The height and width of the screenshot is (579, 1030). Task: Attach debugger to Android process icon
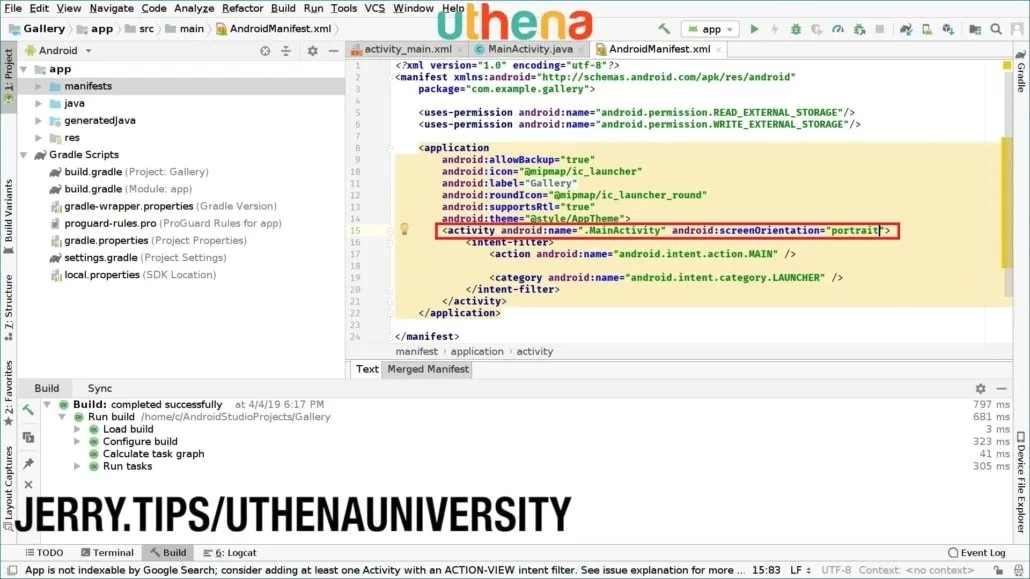click(859, 29)
